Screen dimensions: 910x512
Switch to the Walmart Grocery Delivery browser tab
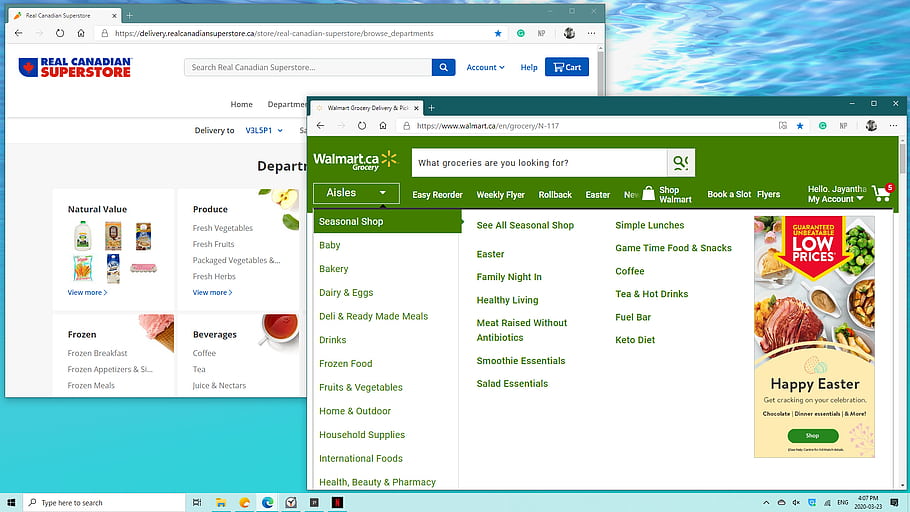tap(366, 108)
